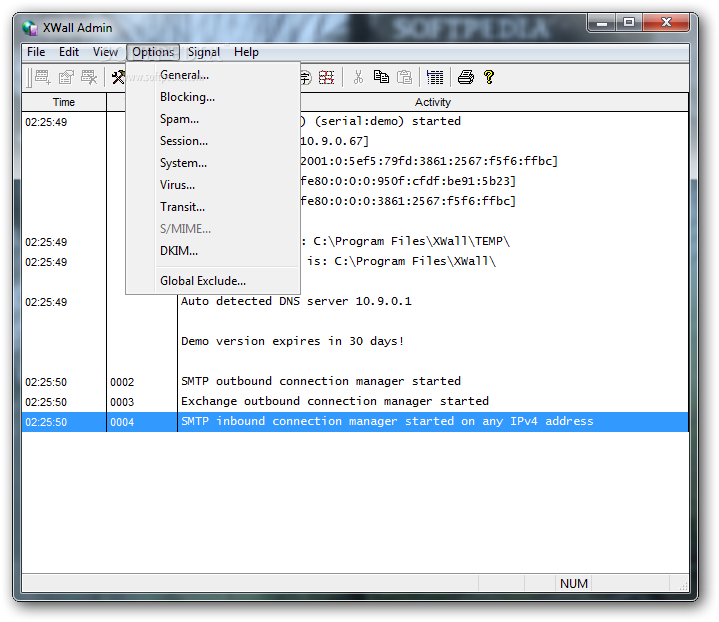Choose System... from Options menu

click(x=213, y=163)
